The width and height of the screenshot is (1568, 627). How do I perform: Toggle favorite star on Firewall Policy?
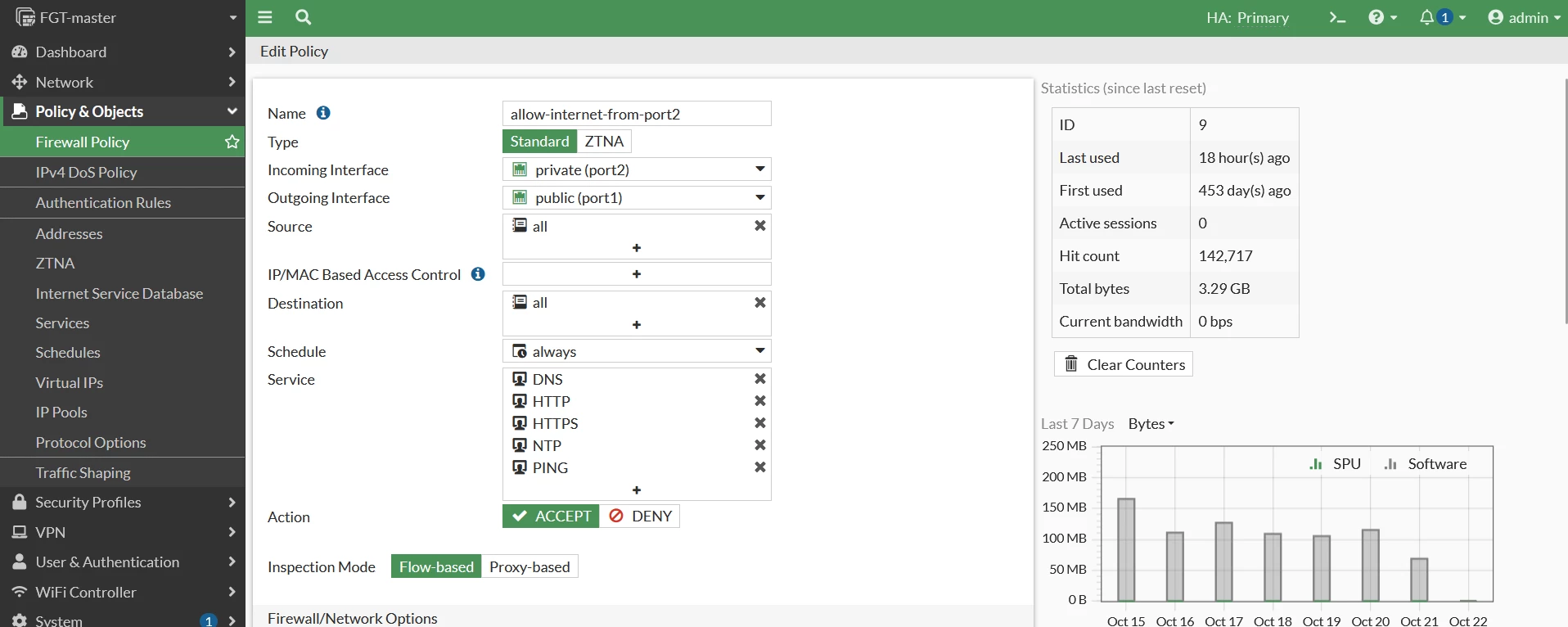click(232, 142)
